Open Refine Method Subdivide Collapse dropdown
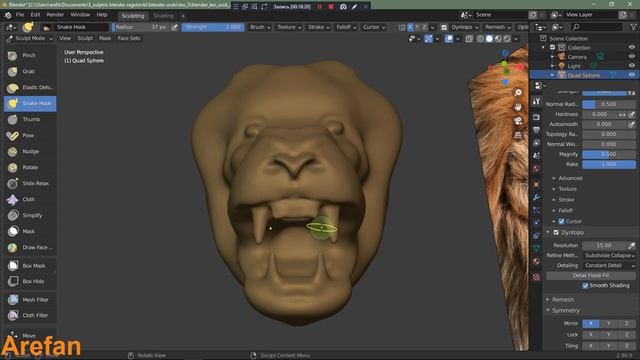640x360 pixels. [609, 256]
